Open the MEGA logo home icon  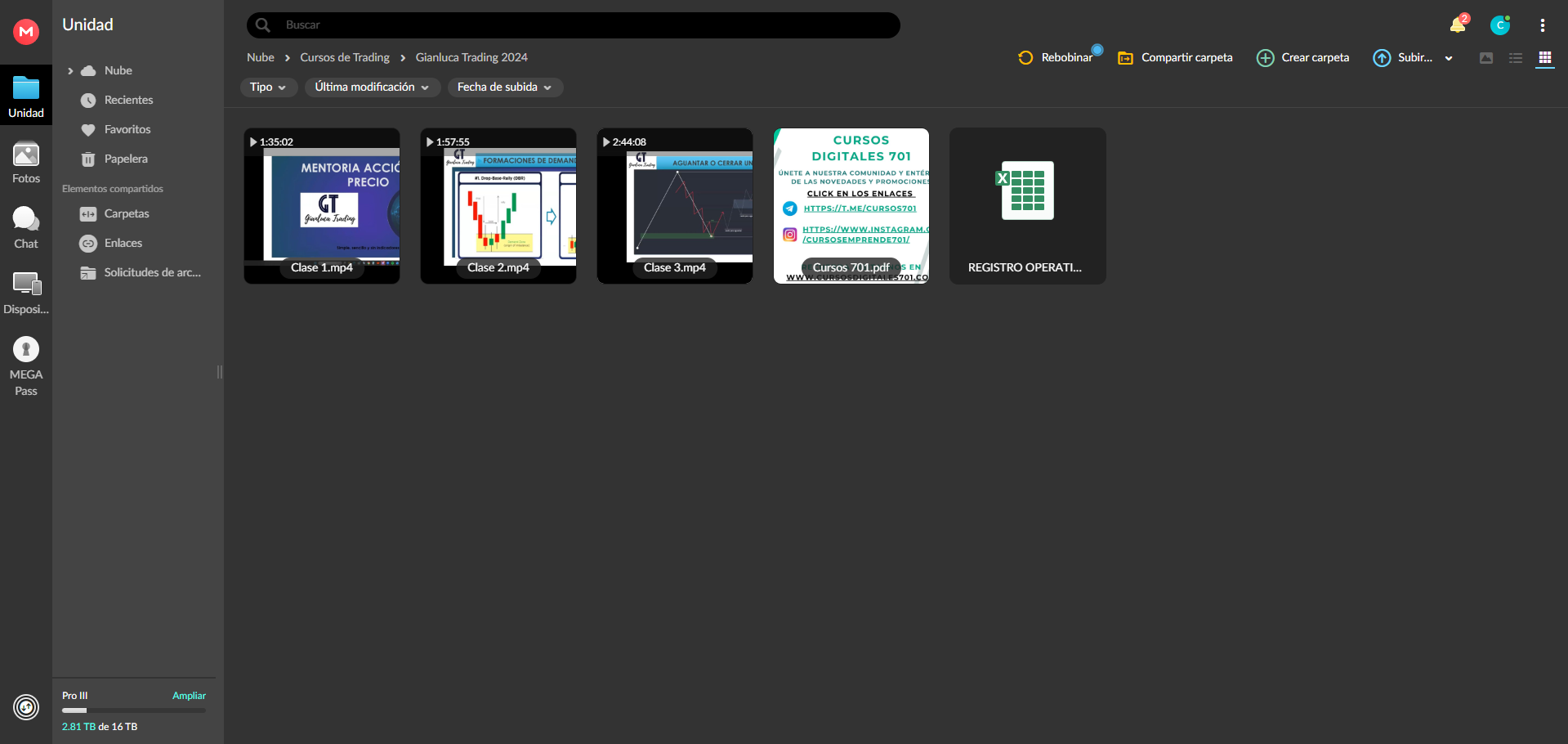tap(26, 32)
